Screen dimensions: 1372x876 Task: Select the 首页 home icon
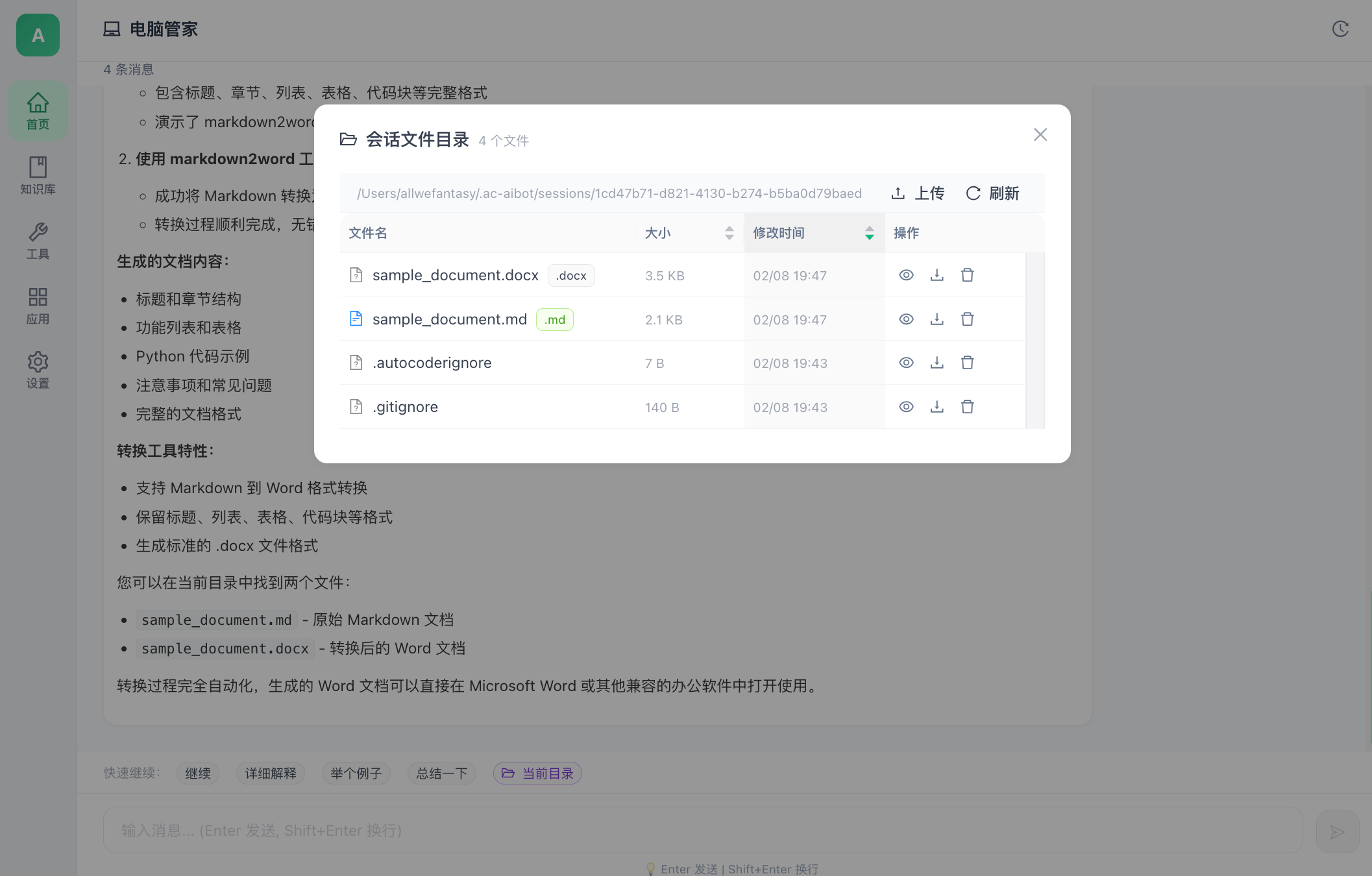tap(37, 110)
